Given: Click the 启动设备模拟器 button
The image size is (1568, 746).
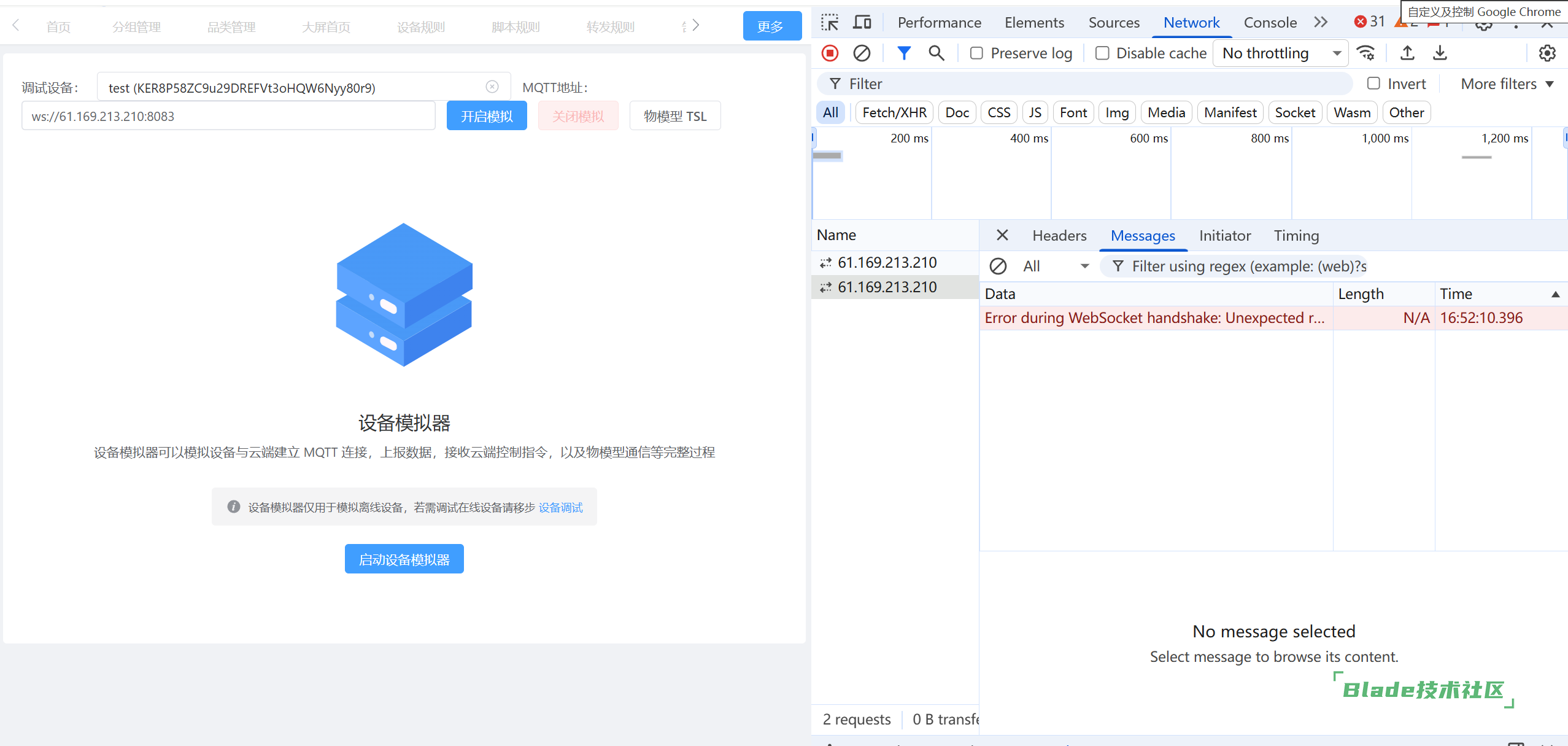Looking at the screenshot, I should point(404,559).
